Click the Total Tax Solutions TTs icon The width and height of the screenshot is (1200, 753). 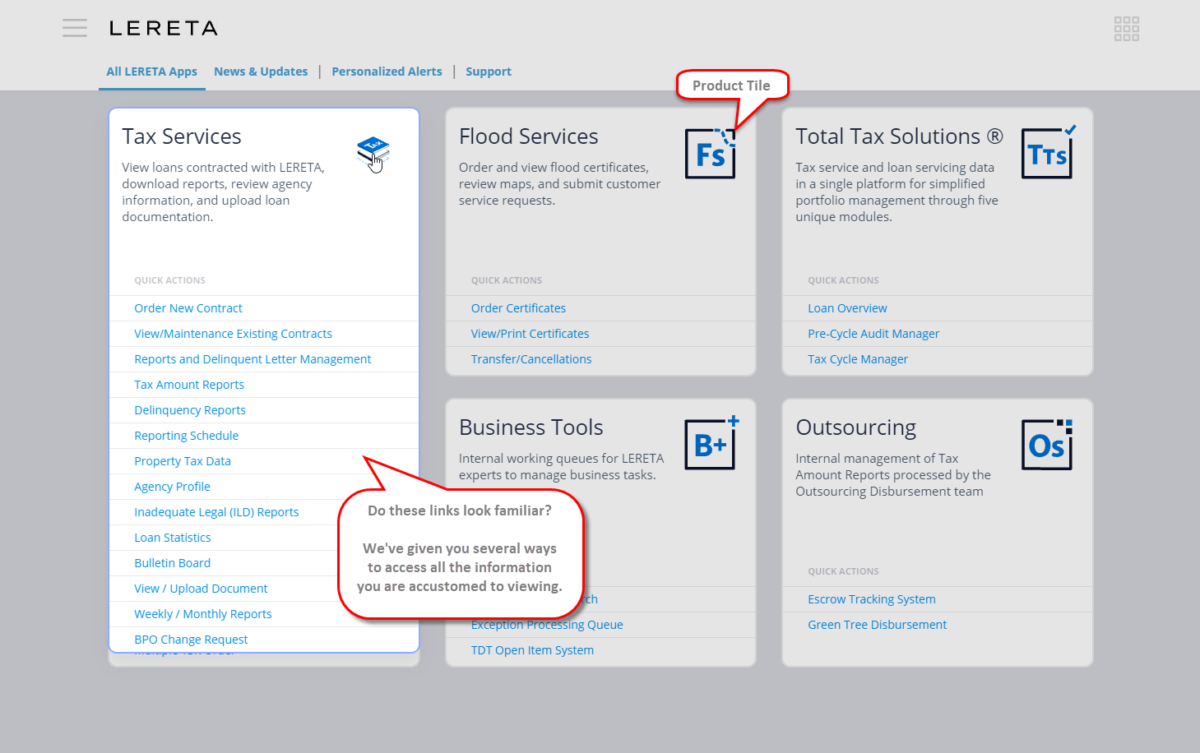point(1047,154)
